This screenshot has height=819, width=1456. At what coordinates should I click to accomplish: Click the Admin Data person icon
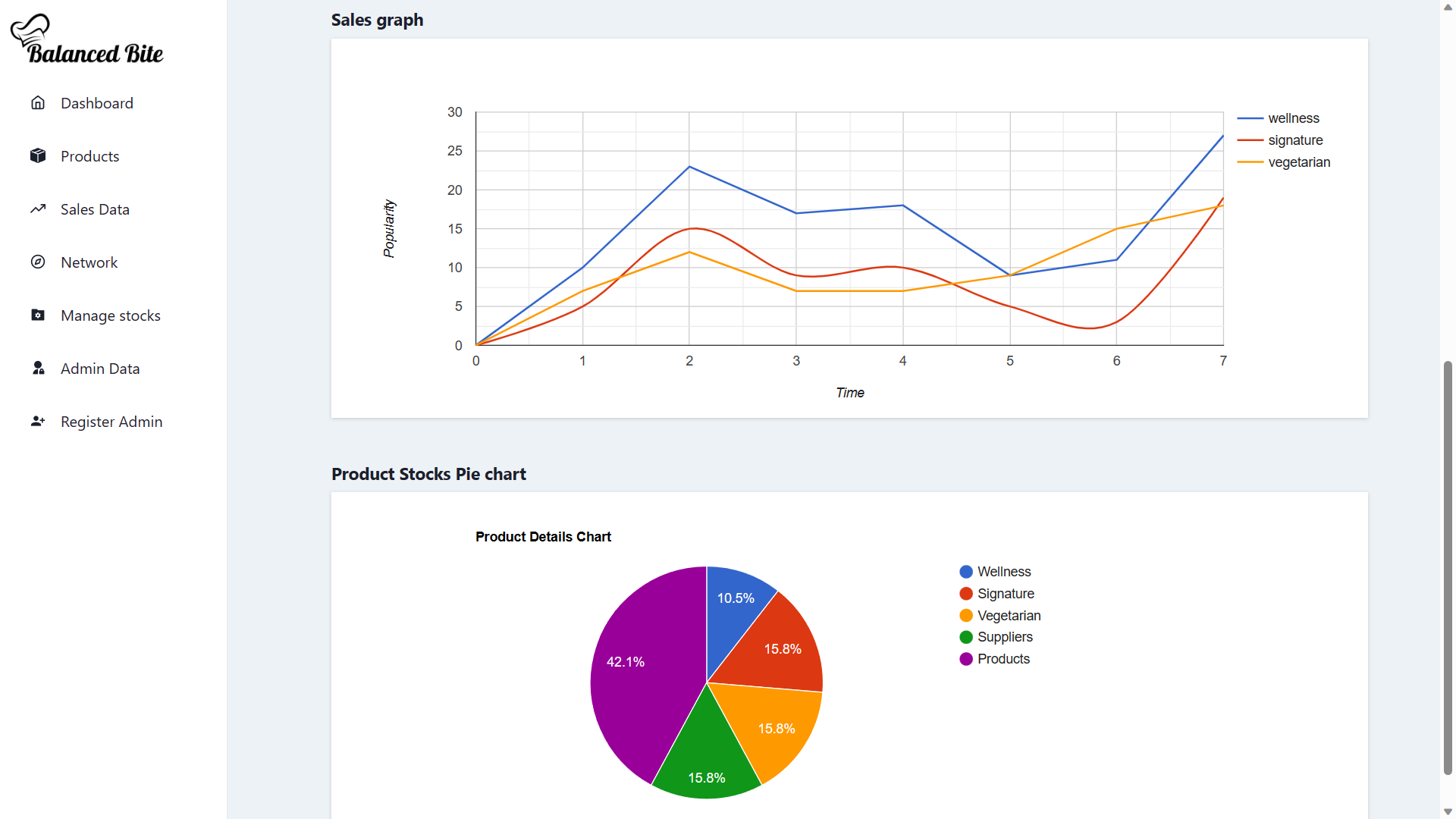(38, 368)
